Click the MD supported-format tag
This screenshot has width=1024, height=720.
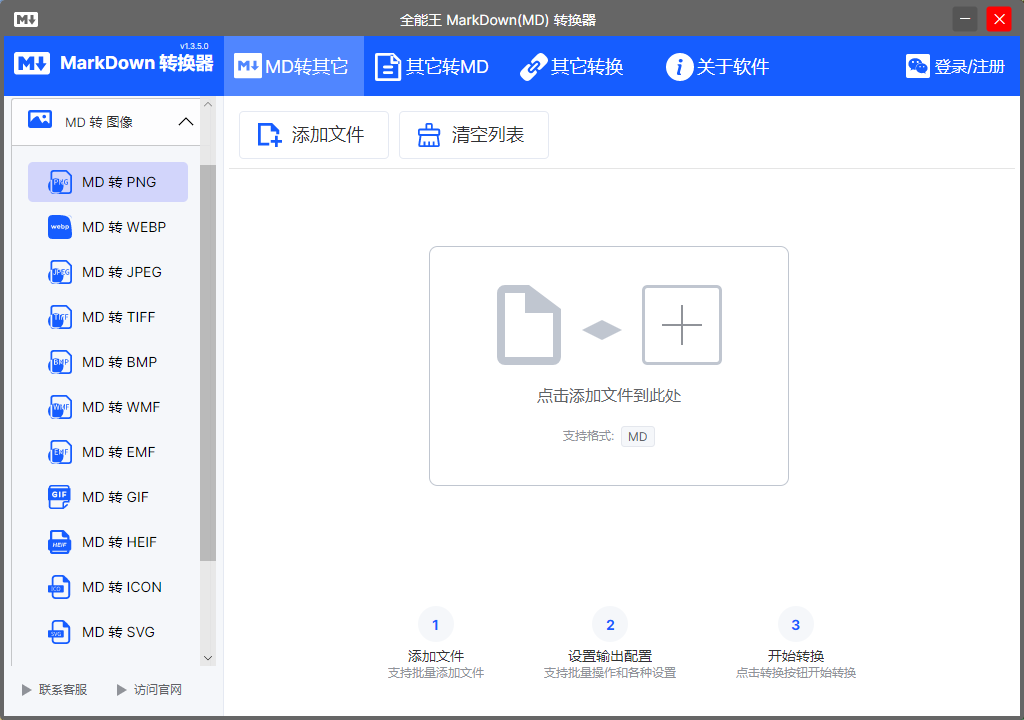pos(637,436)
